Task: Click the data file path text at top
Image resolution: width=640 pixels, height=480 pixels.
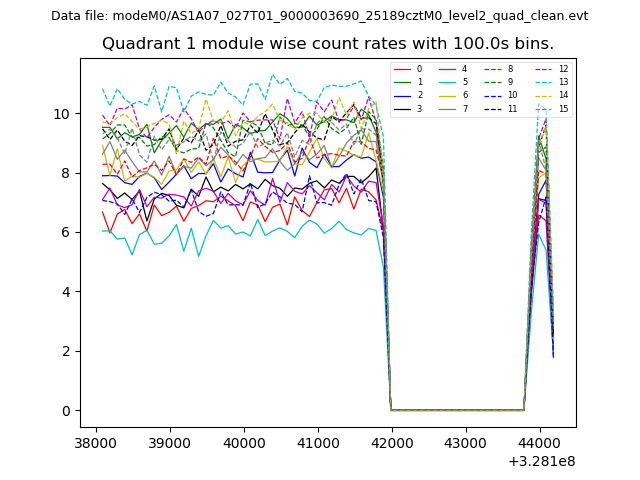Action: point(319,16)
